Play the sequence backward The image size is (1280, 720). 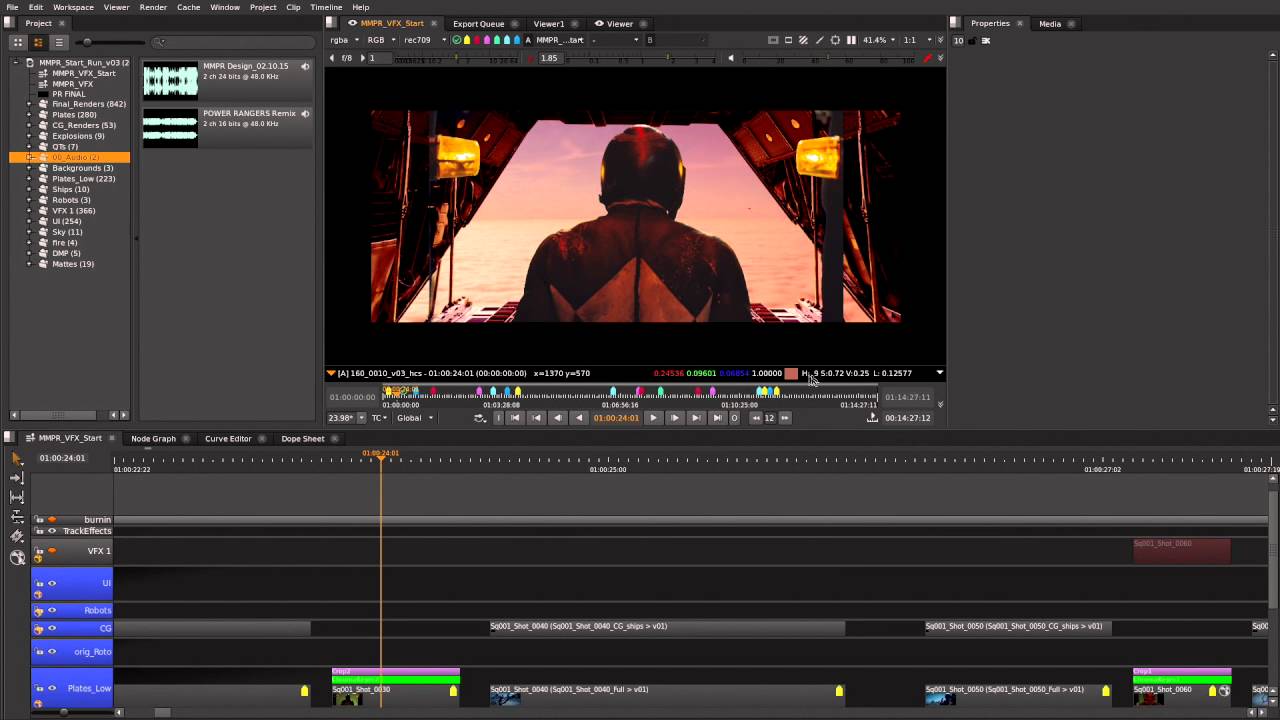pos(578,418)
